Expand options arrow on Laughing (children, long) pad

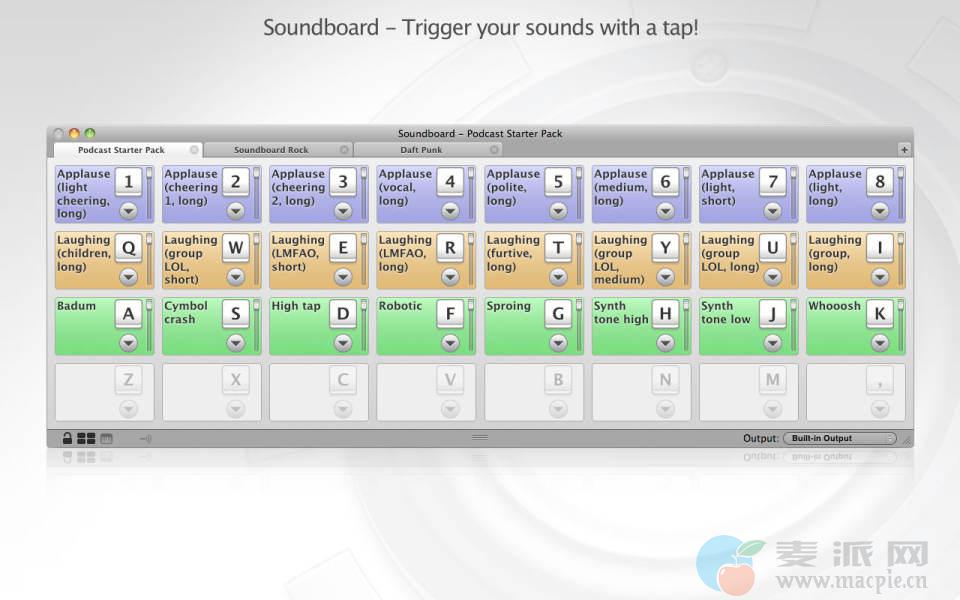128,277
